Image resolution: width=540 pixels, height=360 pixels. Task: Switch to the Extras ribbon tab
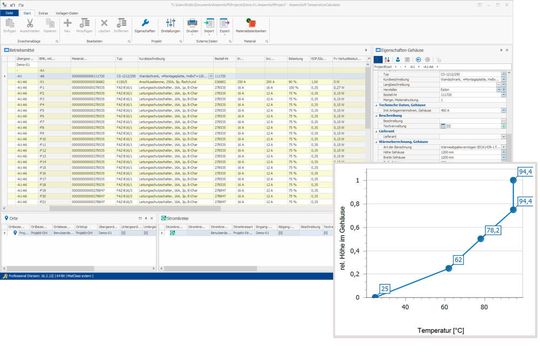(x=43, y=13)
